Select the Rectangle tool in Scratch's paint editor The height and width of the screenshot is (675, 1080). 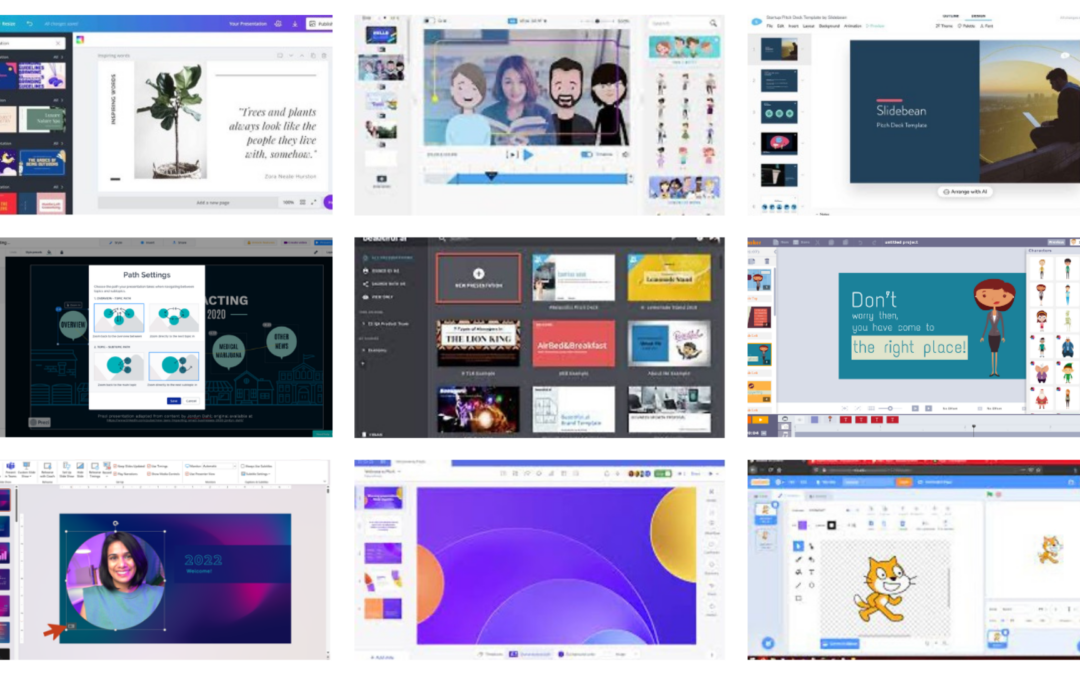coord(798,598)
